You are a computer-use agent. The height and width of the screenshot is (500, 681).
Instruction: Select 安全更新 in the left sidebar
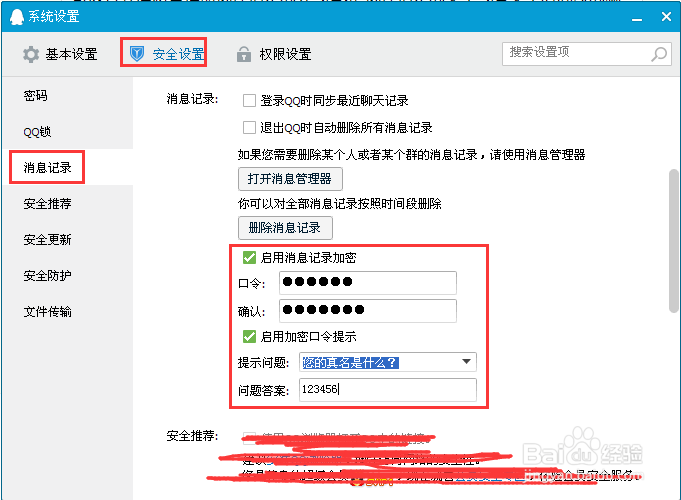click(x=47, y=239)
